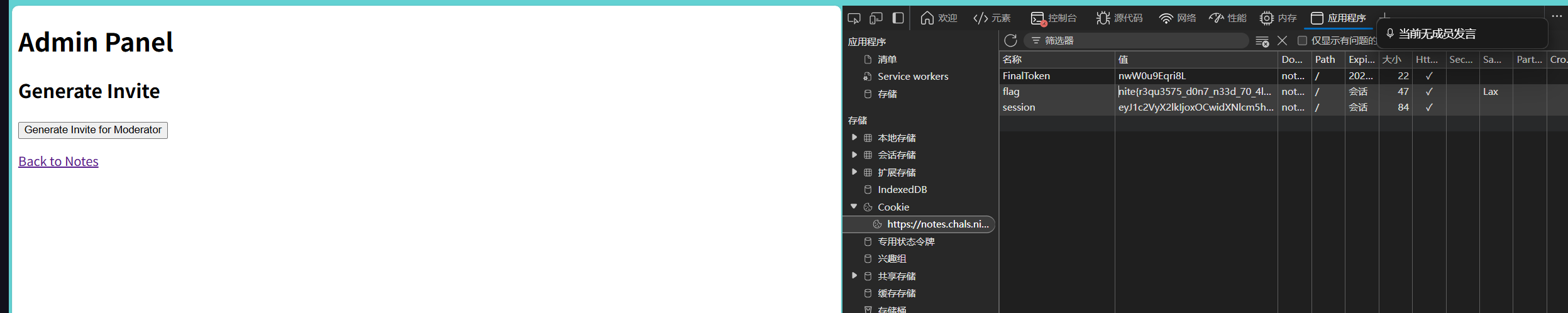Delete selected cookie with X icon
Viewport: 1568px width, 313px height.
tap(1283, 41)
